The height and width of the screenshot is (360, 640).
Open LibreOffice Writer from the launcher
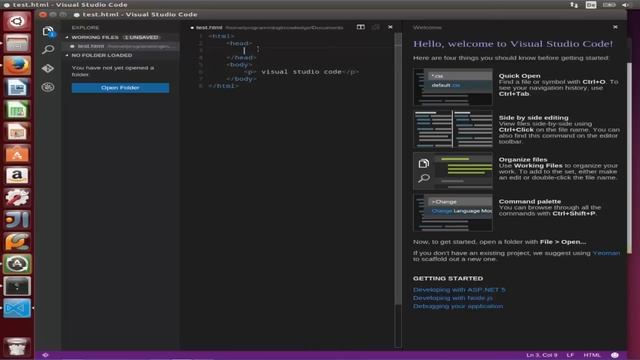pyautogui.click(x=17, y=87)
